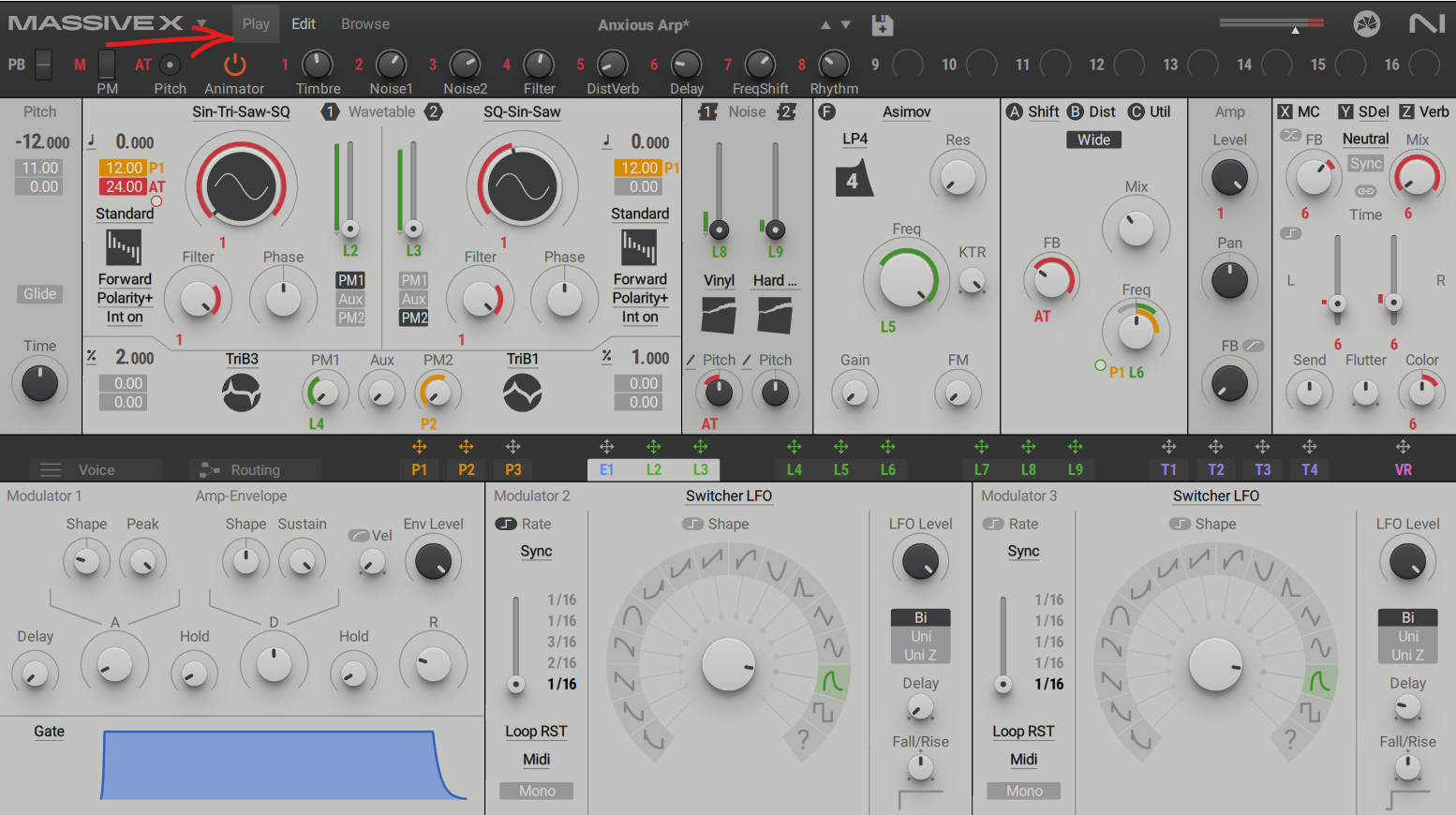Click the save preset floppy disk icon
Screen dimensions: 1456x815
882,25
